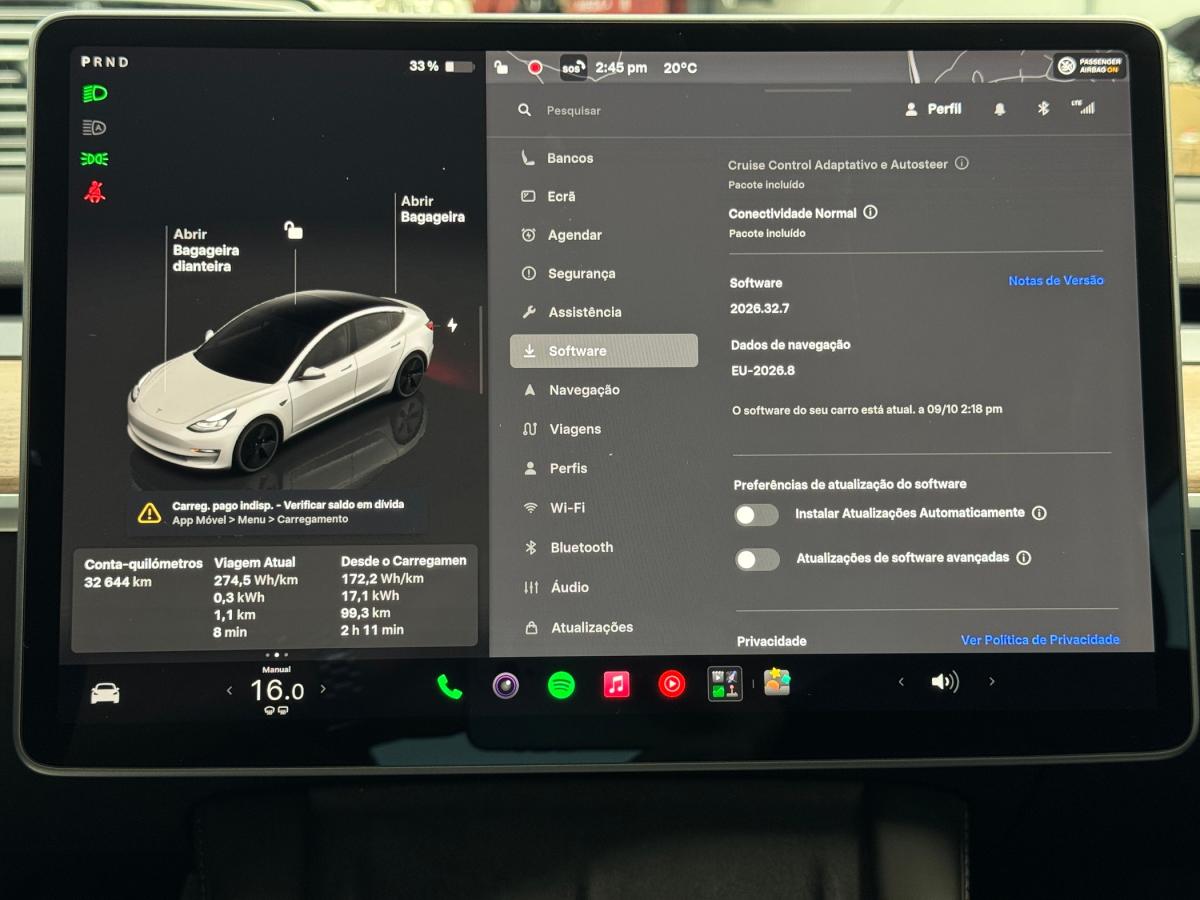The width and height of the screenshot is (1200, 900).
Task: Tap the white car model image
Action: tap(282, 383)
